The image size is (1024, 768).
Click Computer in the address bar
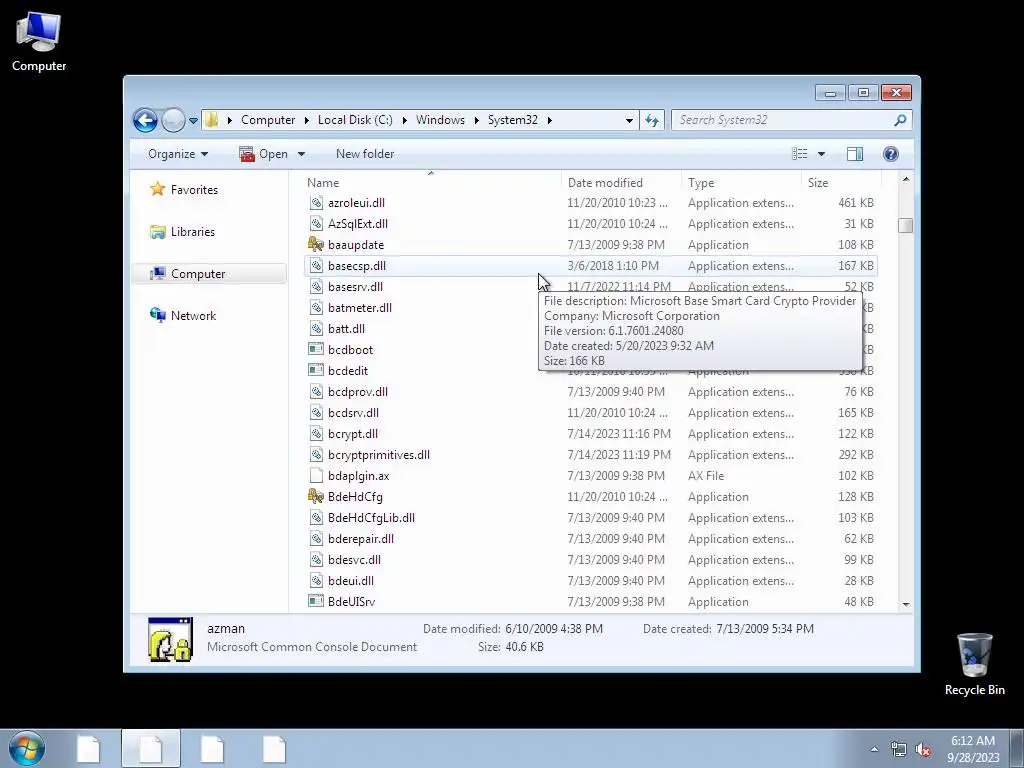click(268, 120)
